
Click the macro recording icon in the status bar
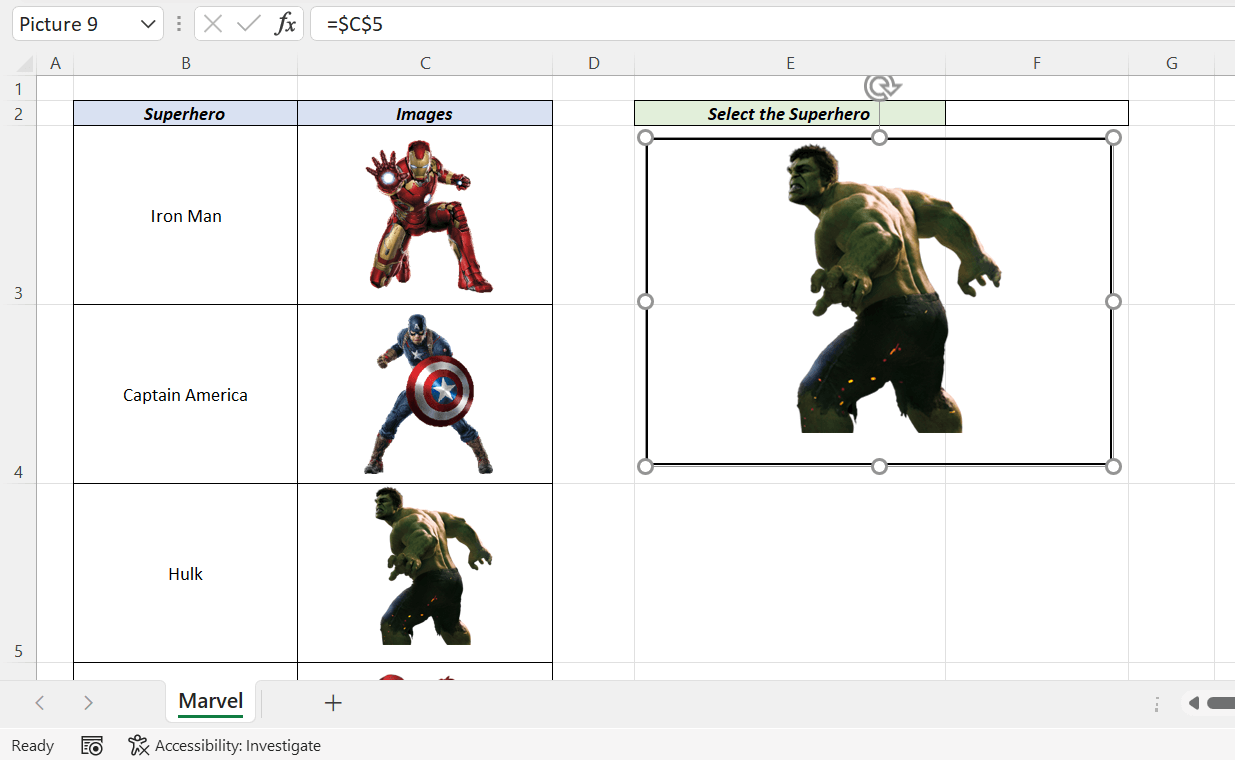click(x=91, y=745)
